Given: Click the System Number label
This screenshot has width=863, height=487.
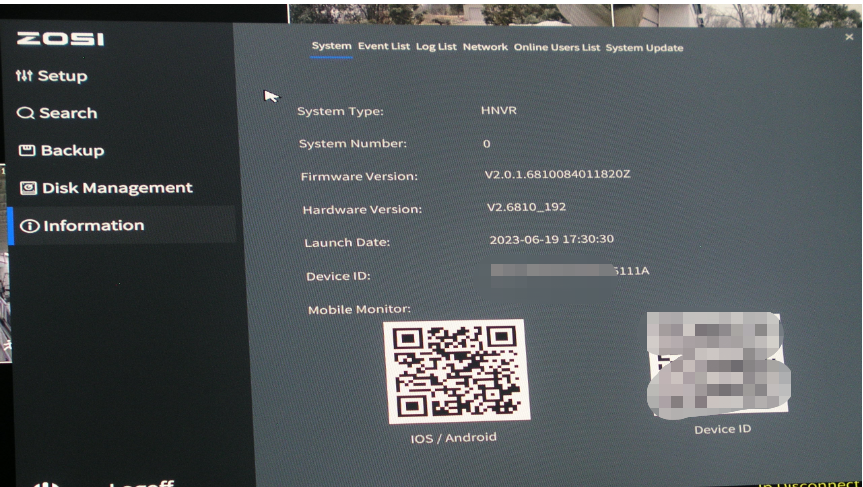Looking at the screenshot, I should tap(352, 144).
